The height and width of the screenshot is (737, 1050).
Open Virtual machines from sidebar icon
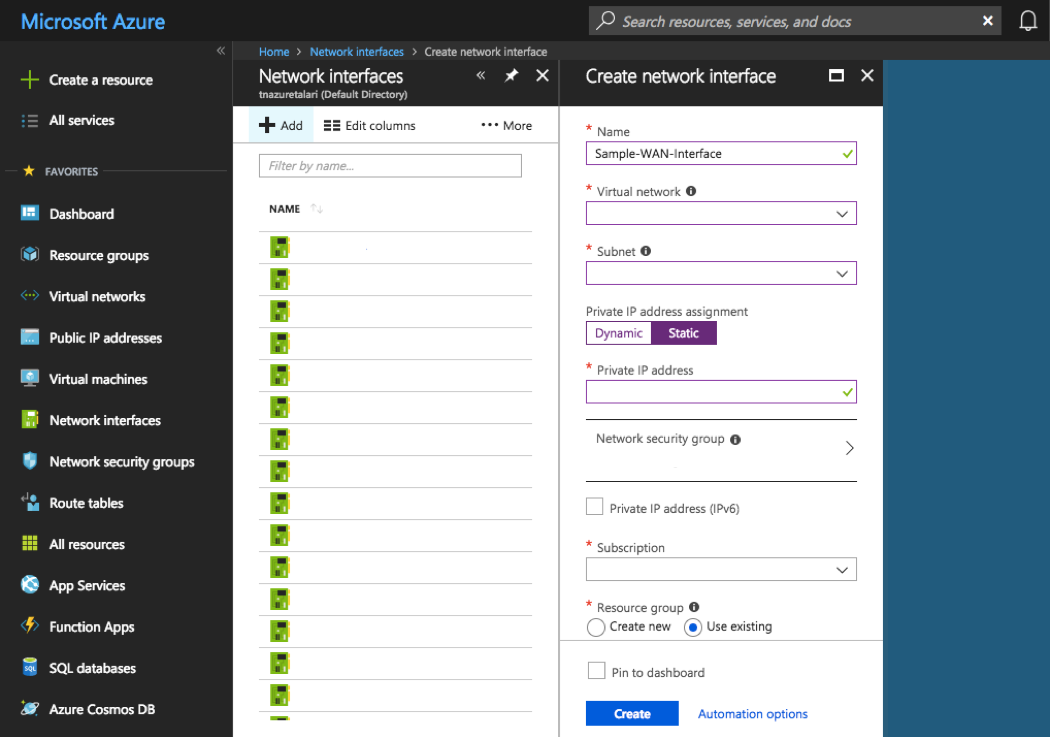click(x=30, y=379)
